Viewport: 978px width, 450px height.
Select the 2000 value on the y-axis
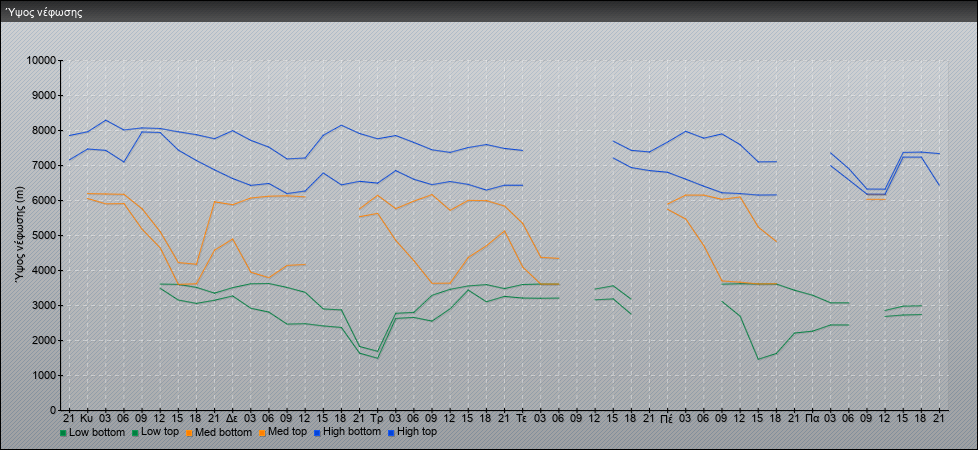44,340
